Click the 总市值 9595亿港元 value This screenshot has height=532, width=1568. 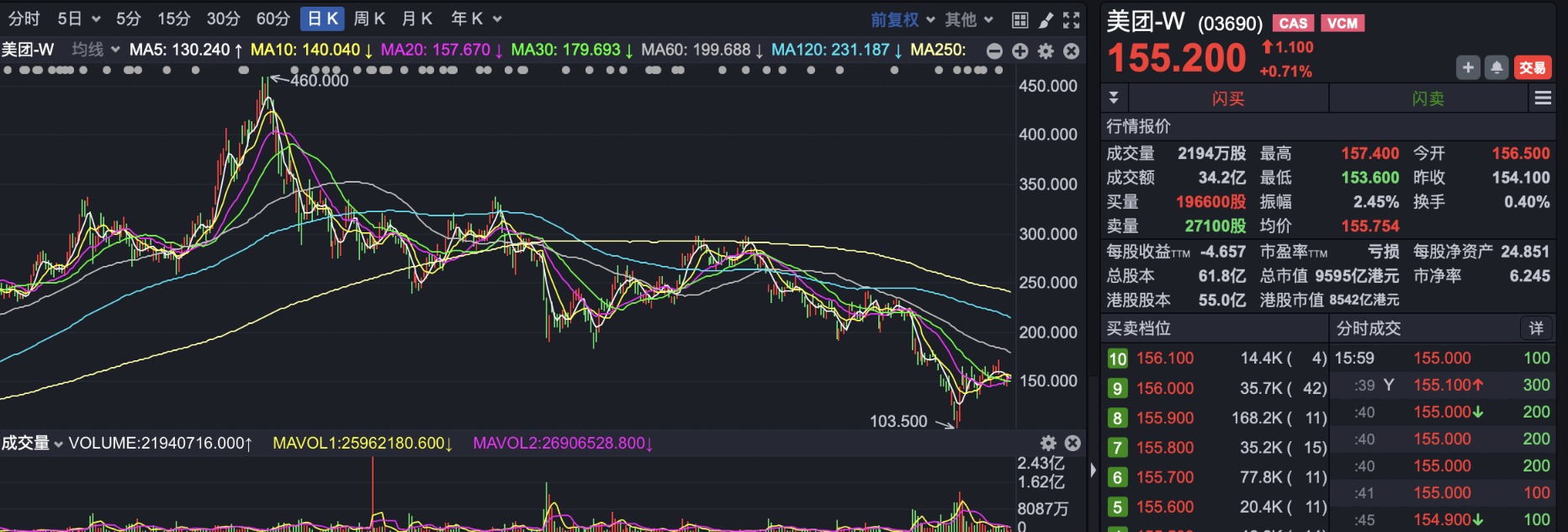(x=1357, y=276)
